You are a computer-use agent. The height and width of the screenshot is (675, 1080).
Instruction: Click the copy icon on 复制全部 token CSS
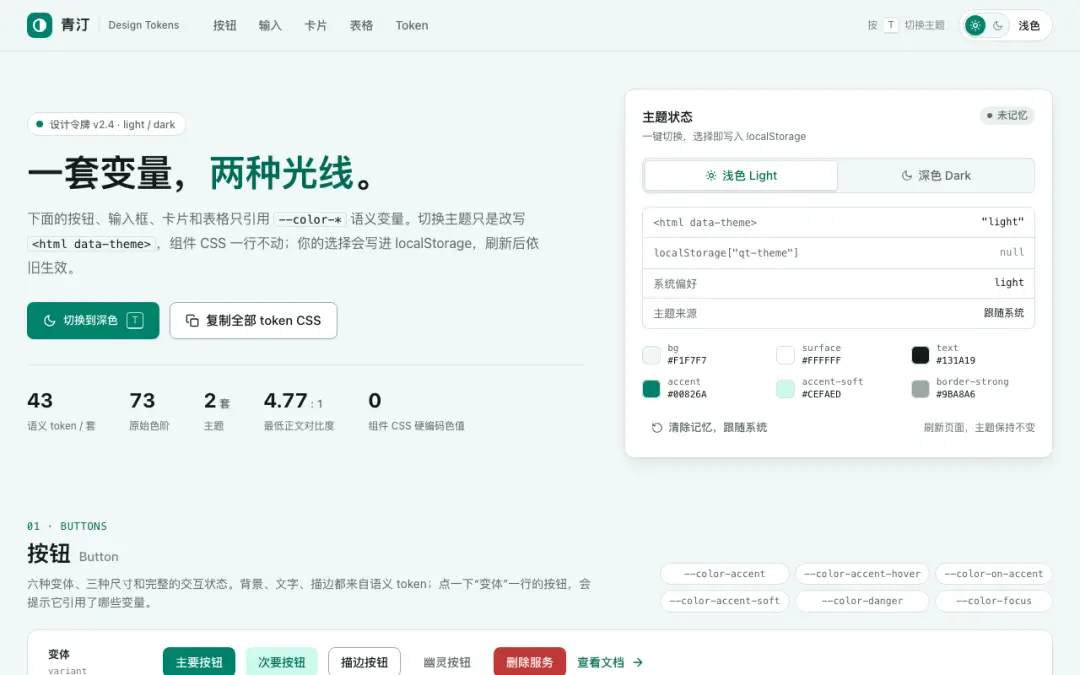[192, 320]
